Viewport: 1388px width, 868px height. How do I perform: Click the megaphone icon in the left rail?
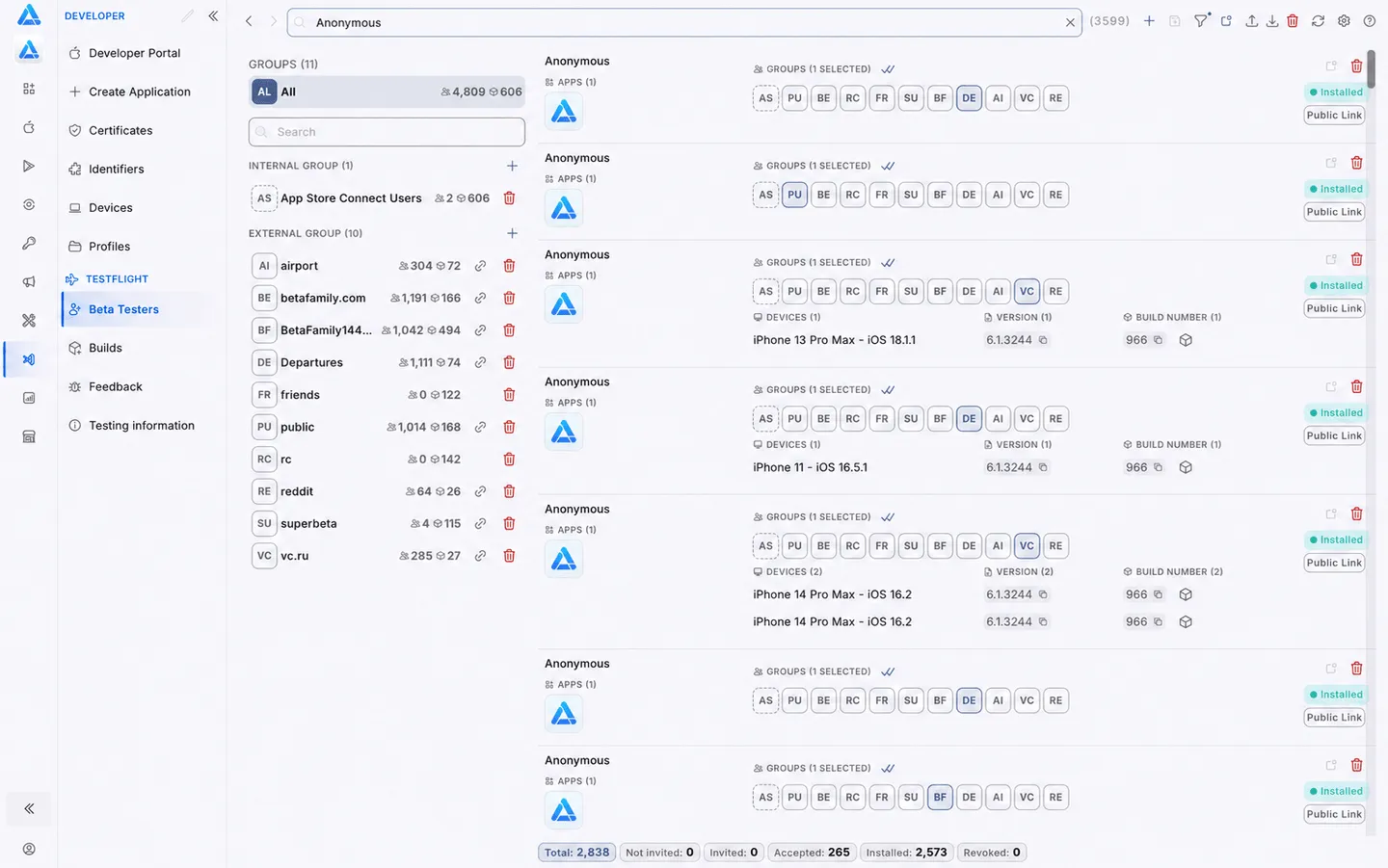[29, 281]
